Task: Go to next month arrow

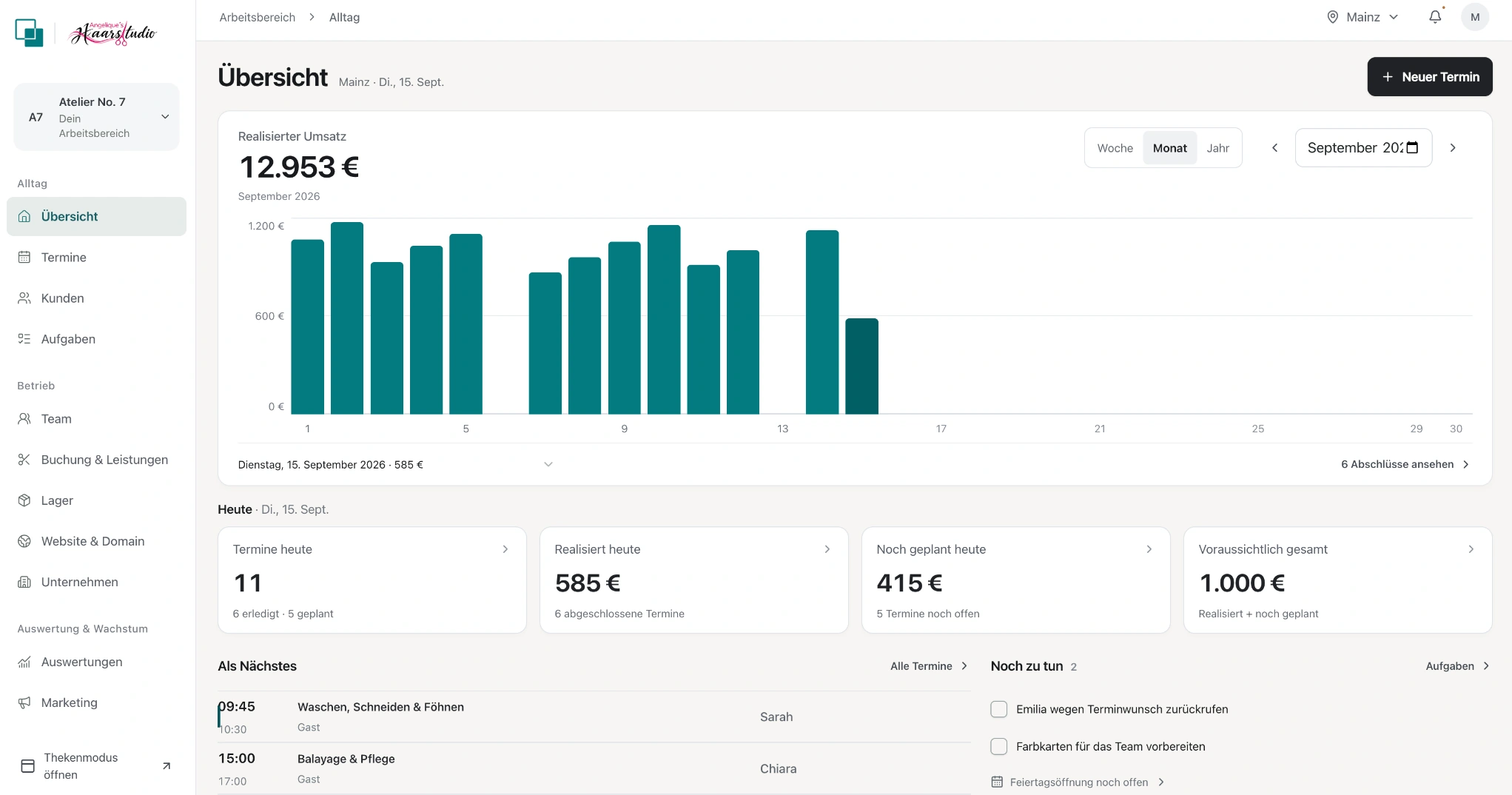Action: (1453, 148)
